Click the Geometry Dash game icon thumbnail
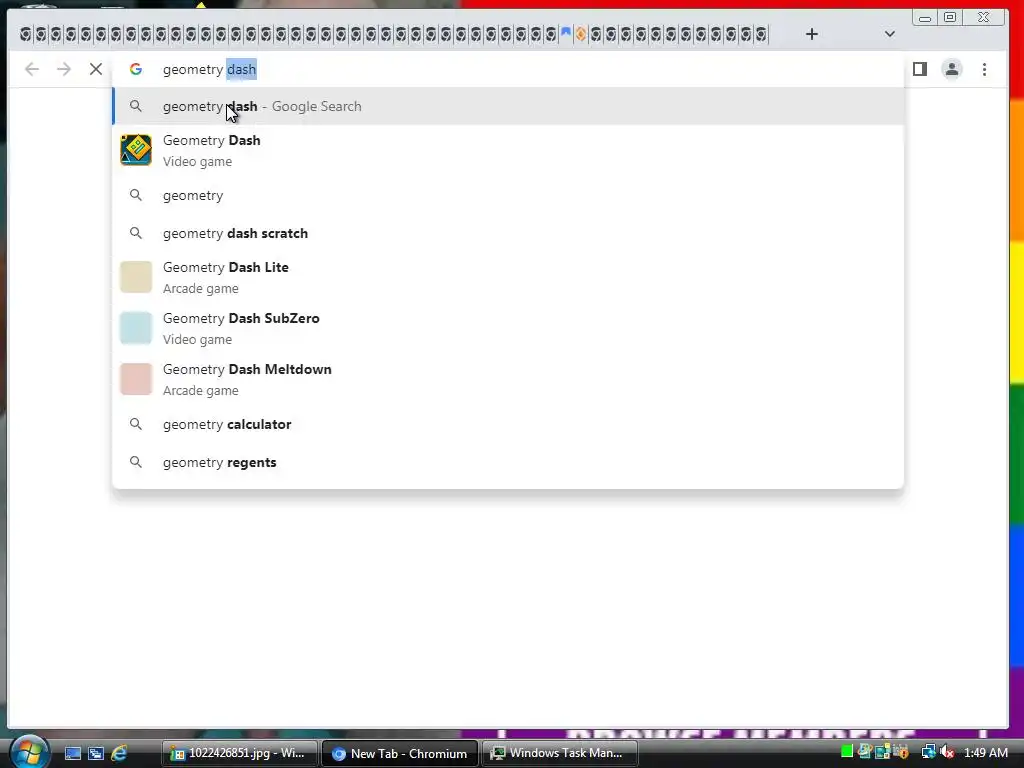 [136, 150]
